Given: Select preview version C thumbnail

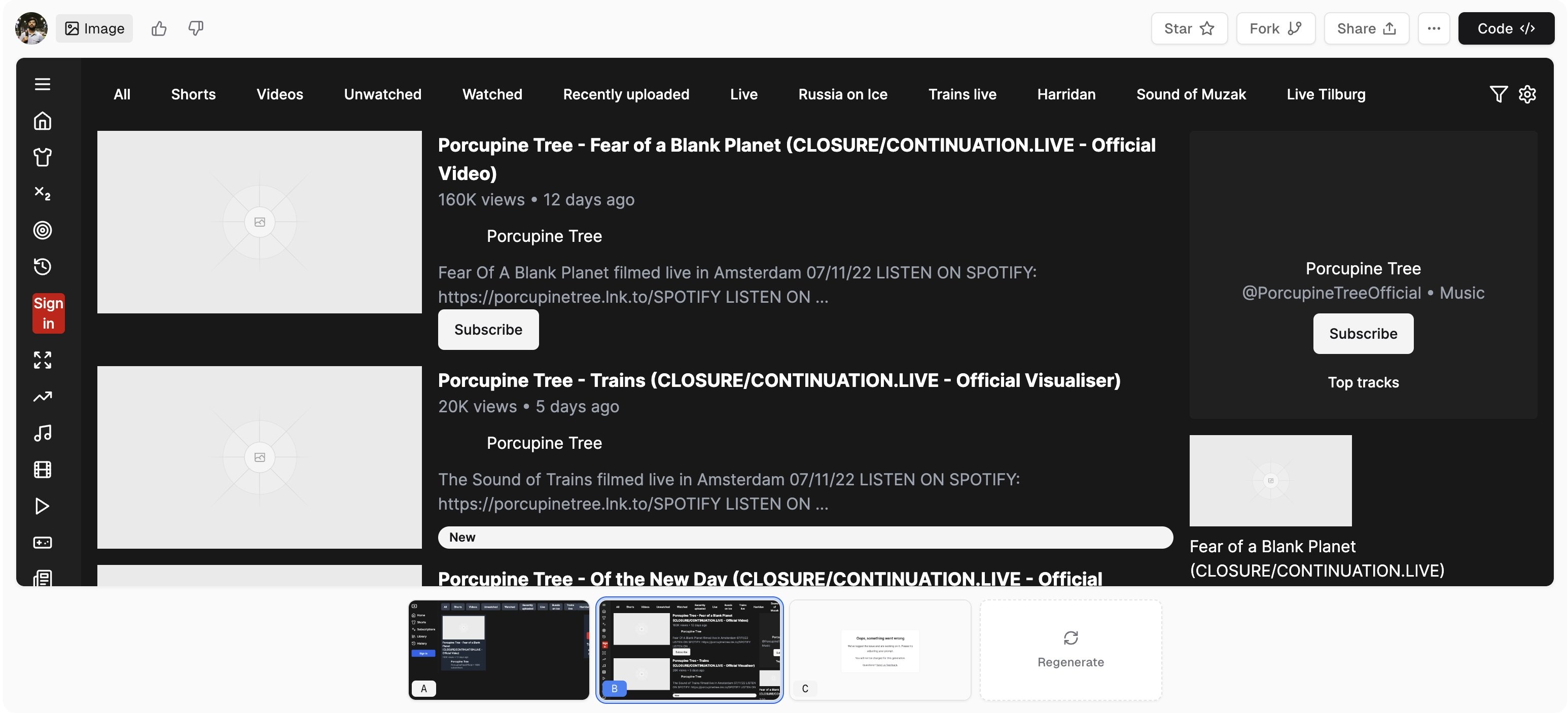Looking at the screenshot, I should (880, 650).
